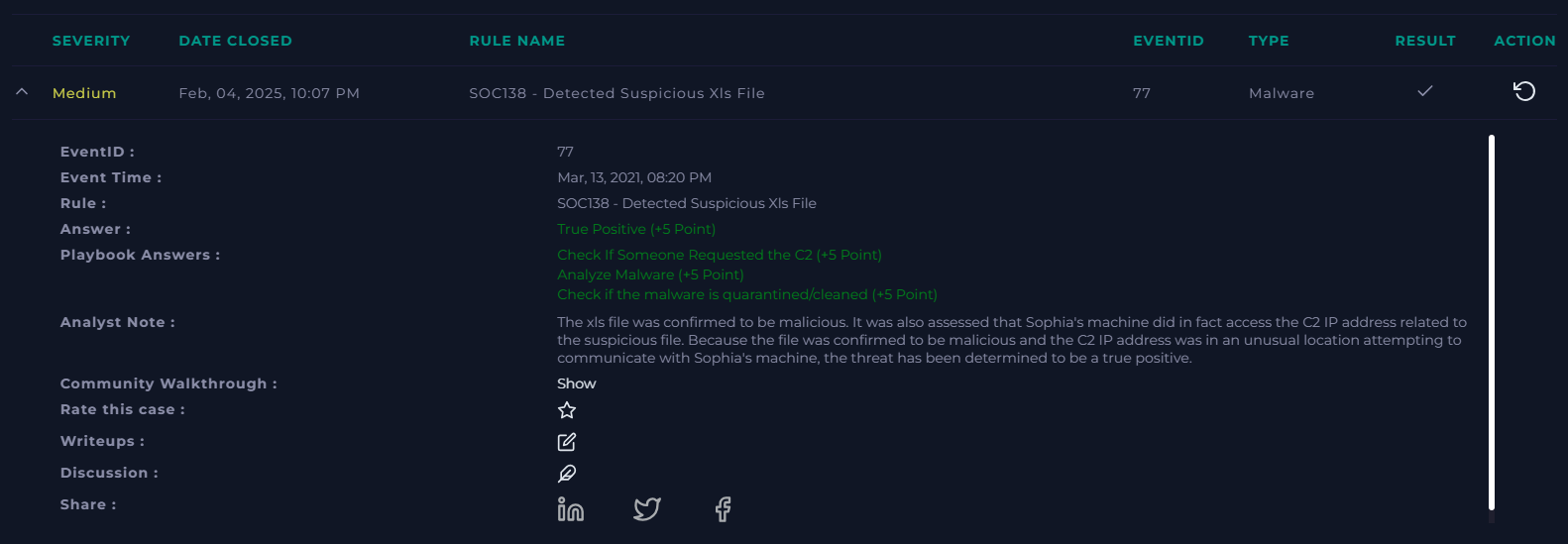
Task: Click the reopen case action icon
Action: [1524, 91]
